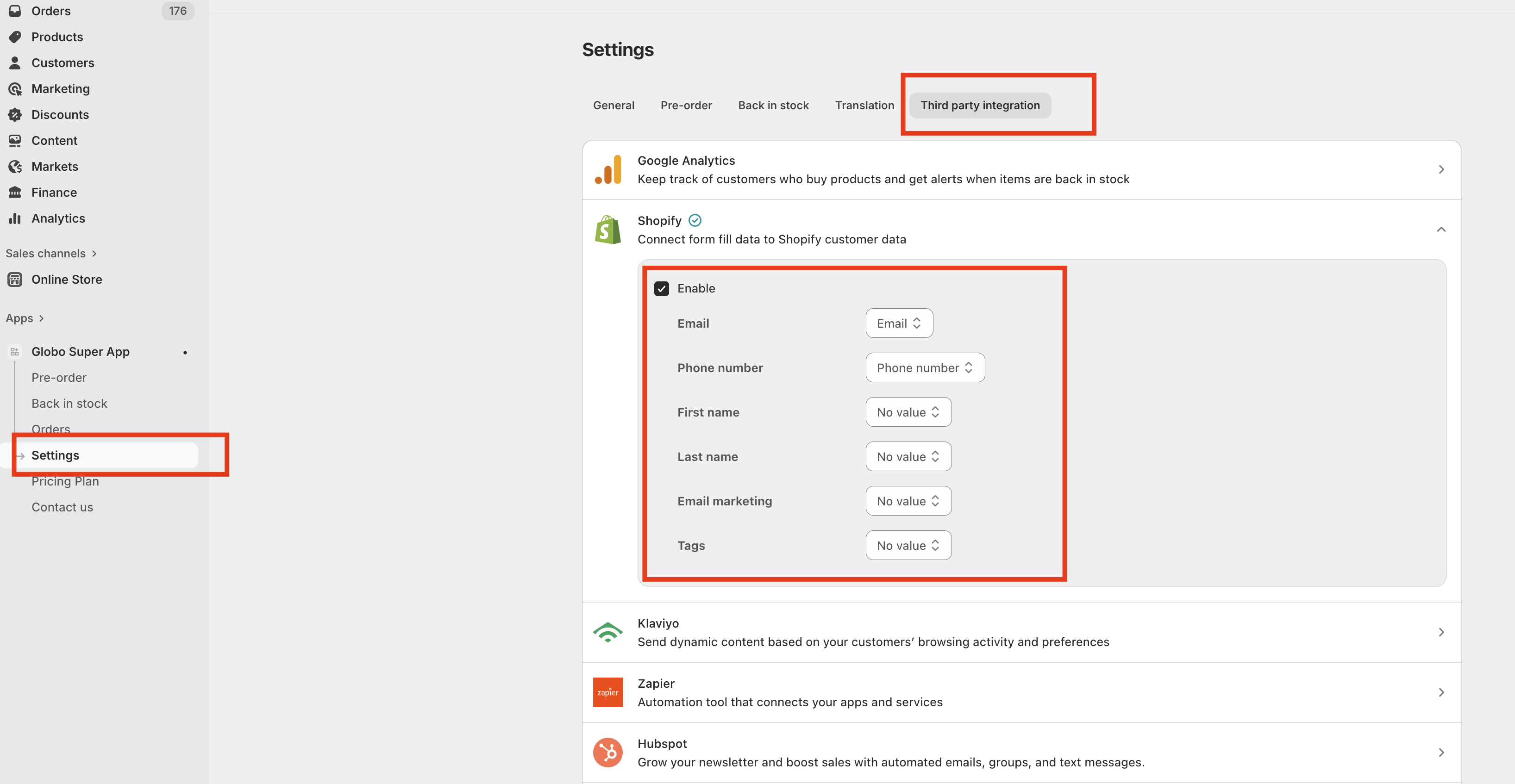Click the orange Zapier logo icon
Viewport: 1515px width, 784px height.
point(607,692)
